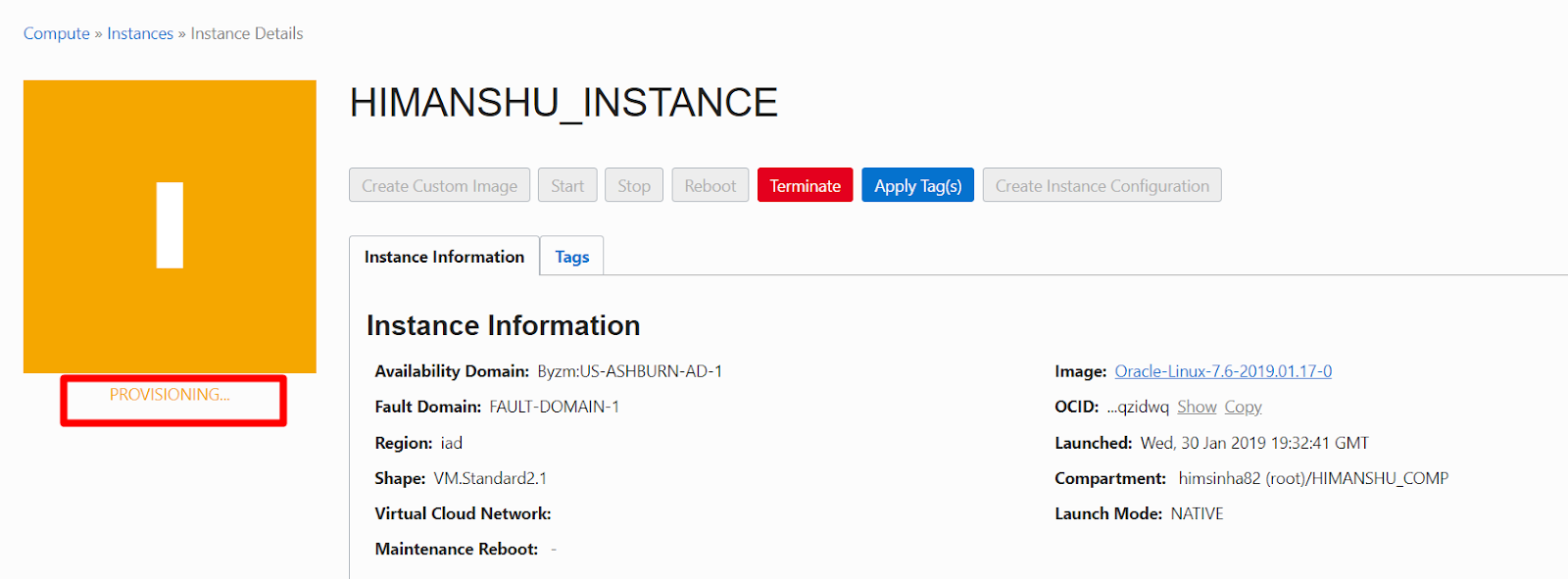Click the Byzm:US-ASHBURN-AD-1 availability domain value
Viewport: 1568px width, 579px height.
630,371
